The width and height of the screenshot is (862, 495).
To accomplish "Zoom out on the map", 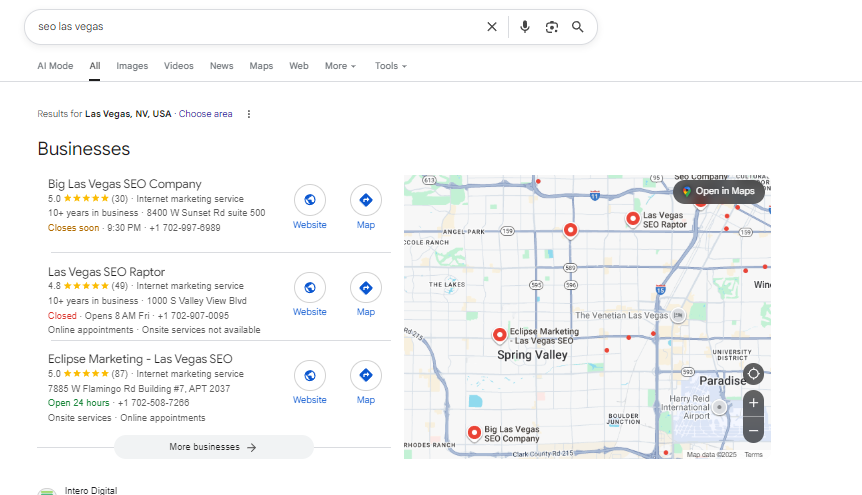I will (753, 430).
